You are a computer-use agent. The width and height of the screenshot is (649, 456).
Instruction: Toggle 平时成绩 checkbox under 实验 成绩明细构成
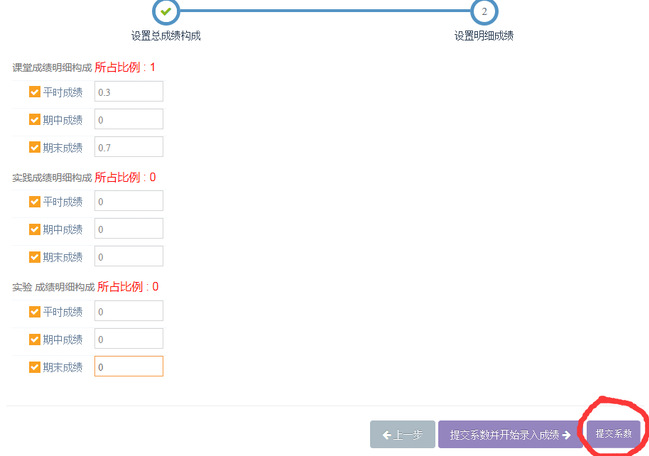[35, 311]
